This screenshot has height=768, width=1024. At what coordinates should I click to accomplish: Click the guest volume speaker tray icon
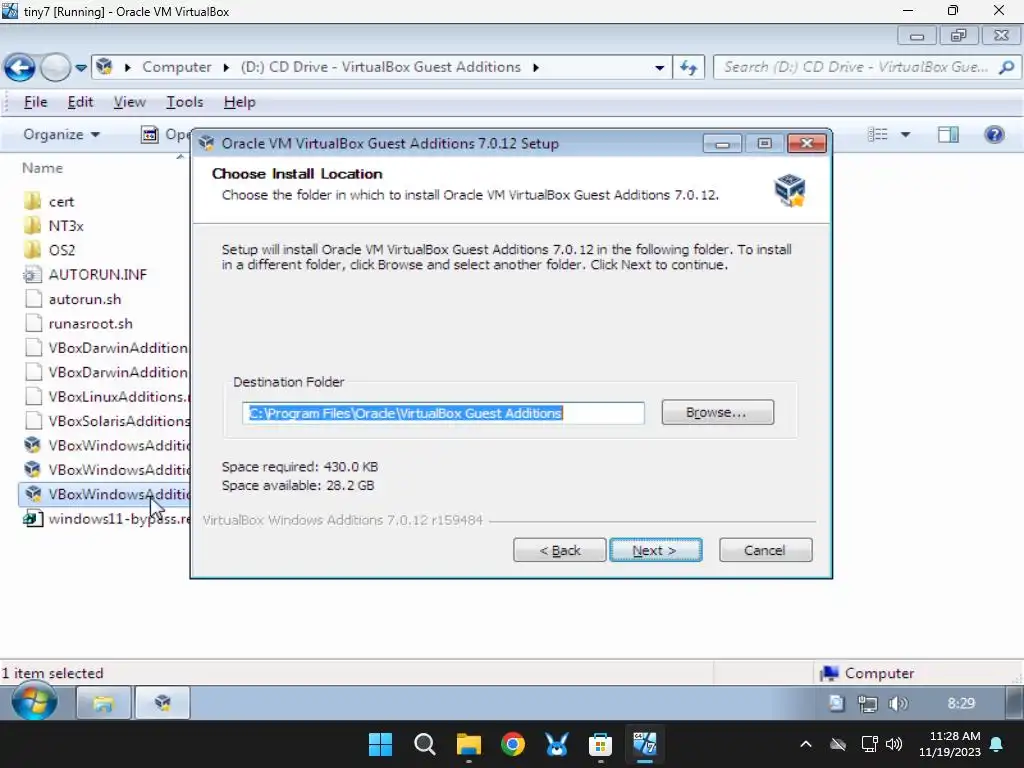tap(898, 703)
